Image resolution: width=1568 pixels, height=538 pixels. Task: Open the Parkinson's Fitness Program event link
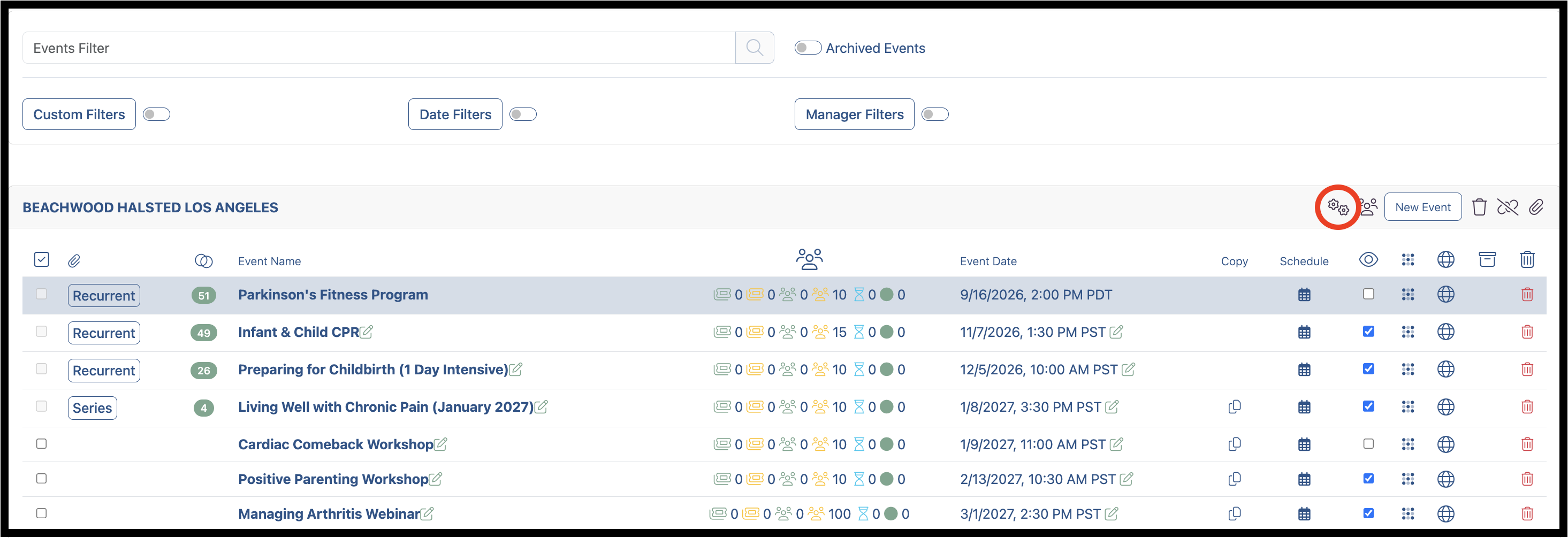333,295
